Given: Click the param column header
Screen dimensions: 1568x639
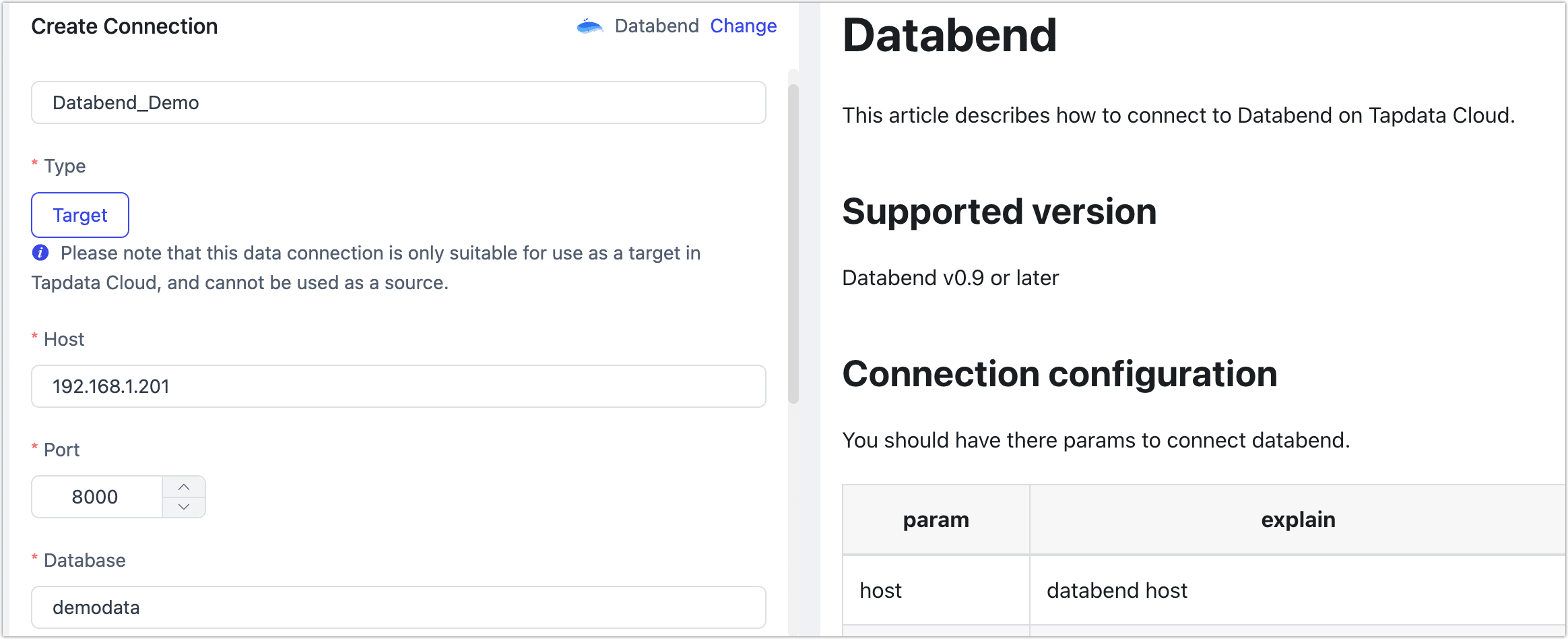Looking at the screenshot, I should coord(936,520).
